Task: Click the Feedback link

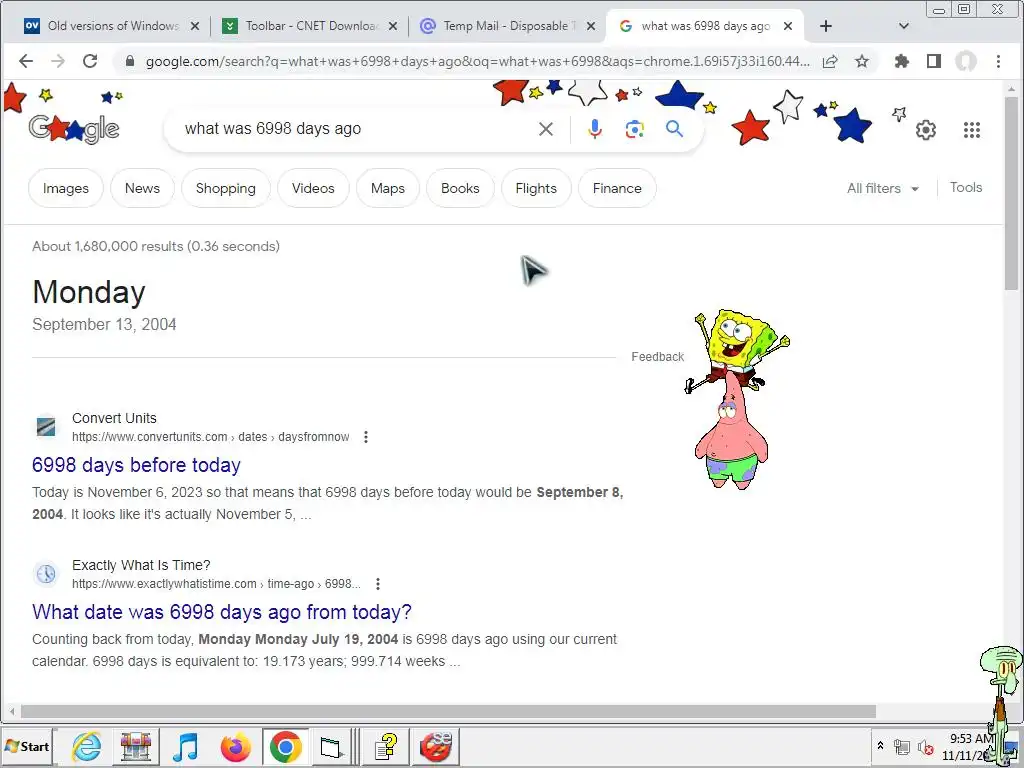Action: [x=658, y=357]
